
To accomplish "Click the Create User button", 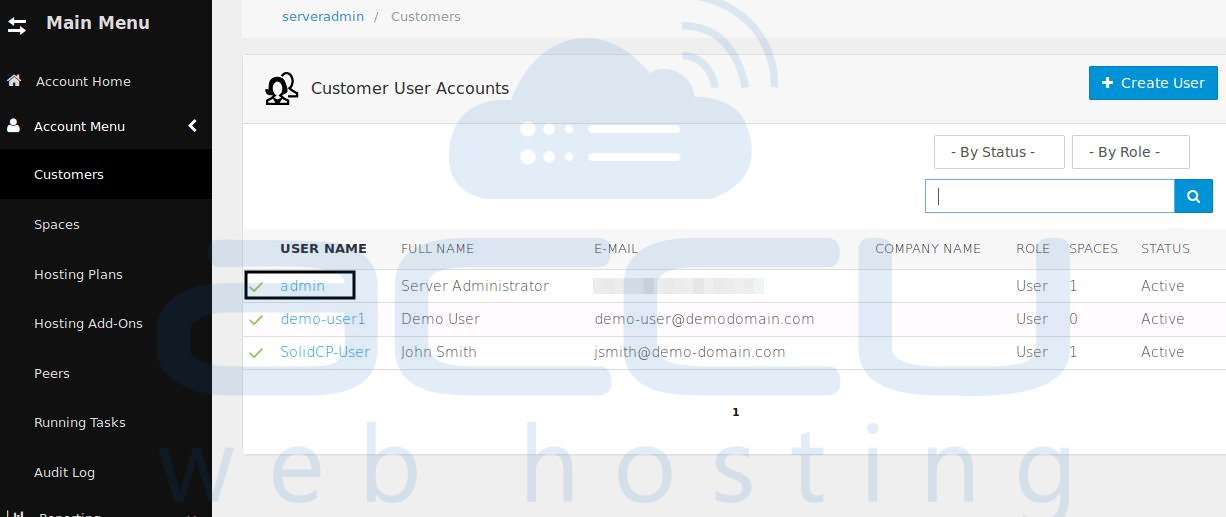I will click(1152, 83).
